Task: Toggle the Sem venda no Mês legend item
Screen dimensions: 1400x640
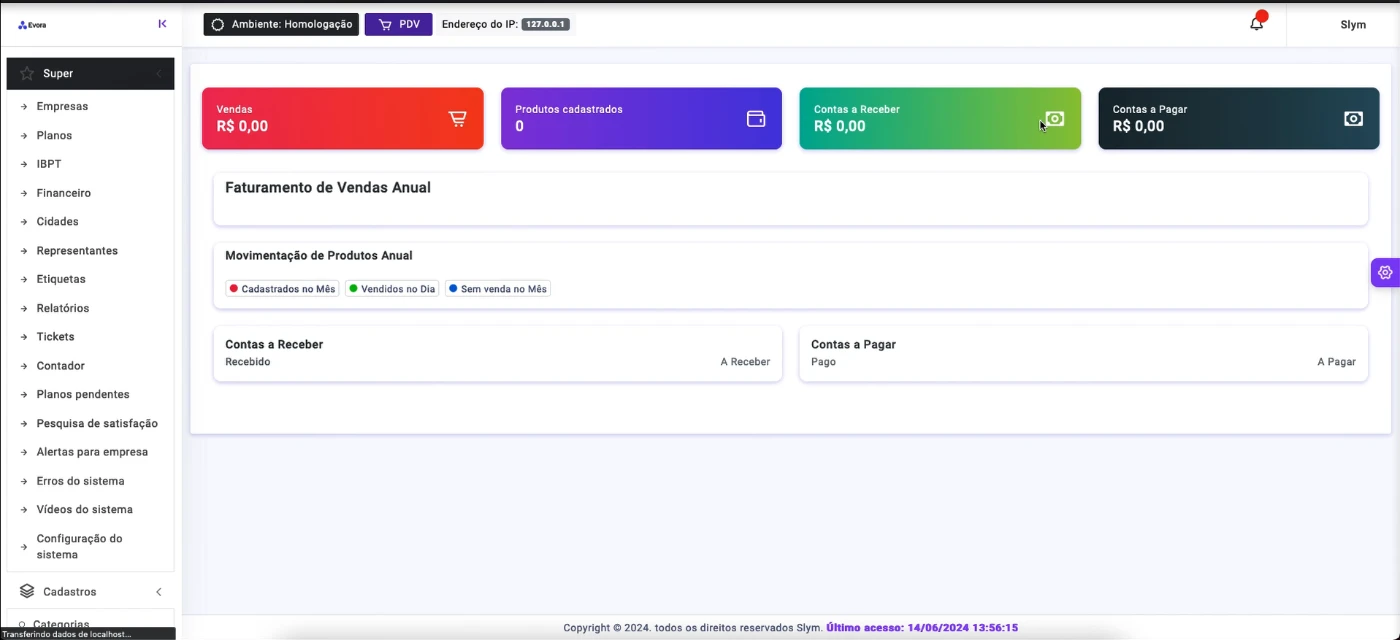Action: (x=498, y=289)
